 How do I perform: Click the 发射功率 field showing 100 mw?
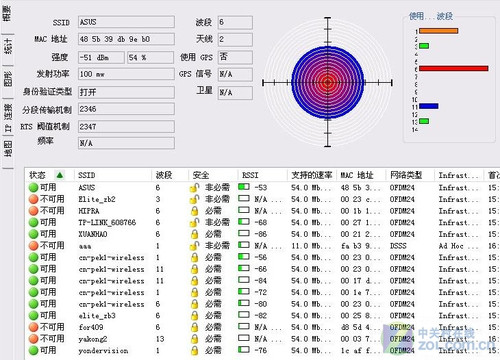pos(126,74)
